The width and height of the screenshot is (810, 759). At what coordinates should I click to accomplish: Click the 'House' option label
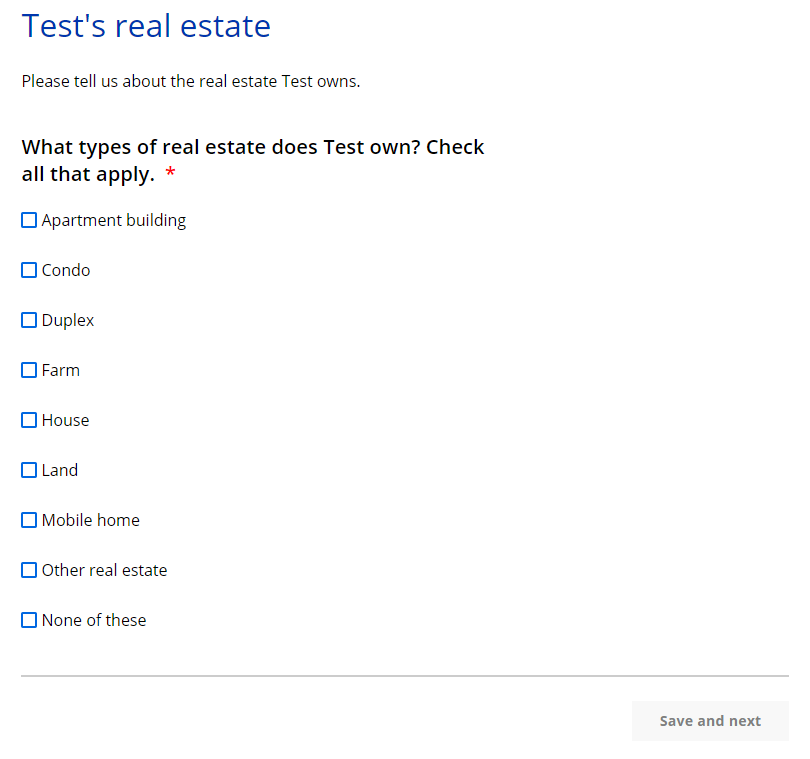pyautogui.click(x=66, y=420)
